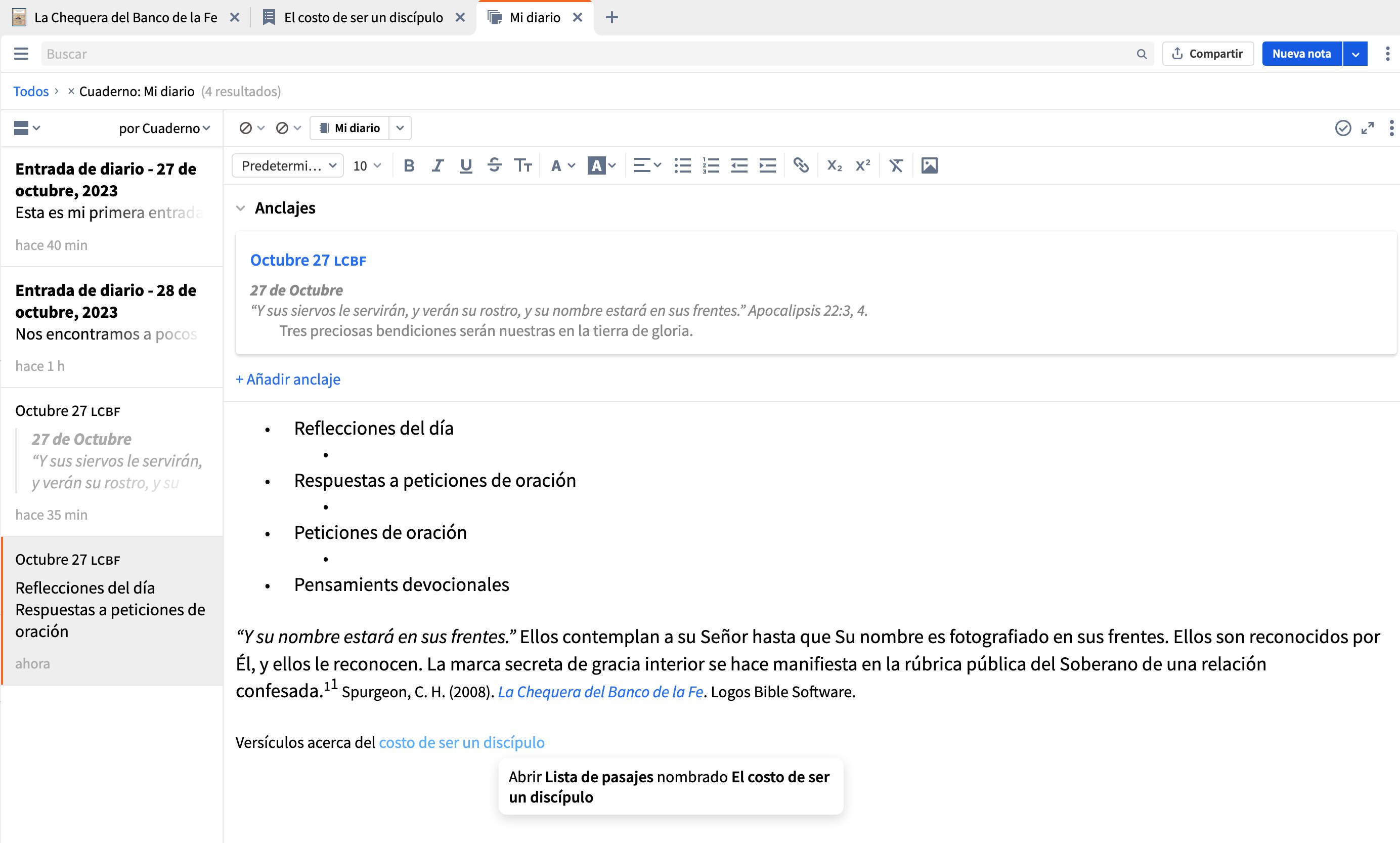Apply underline formatting
This screenshot has width=1400, height=843.
coord(466,165)
